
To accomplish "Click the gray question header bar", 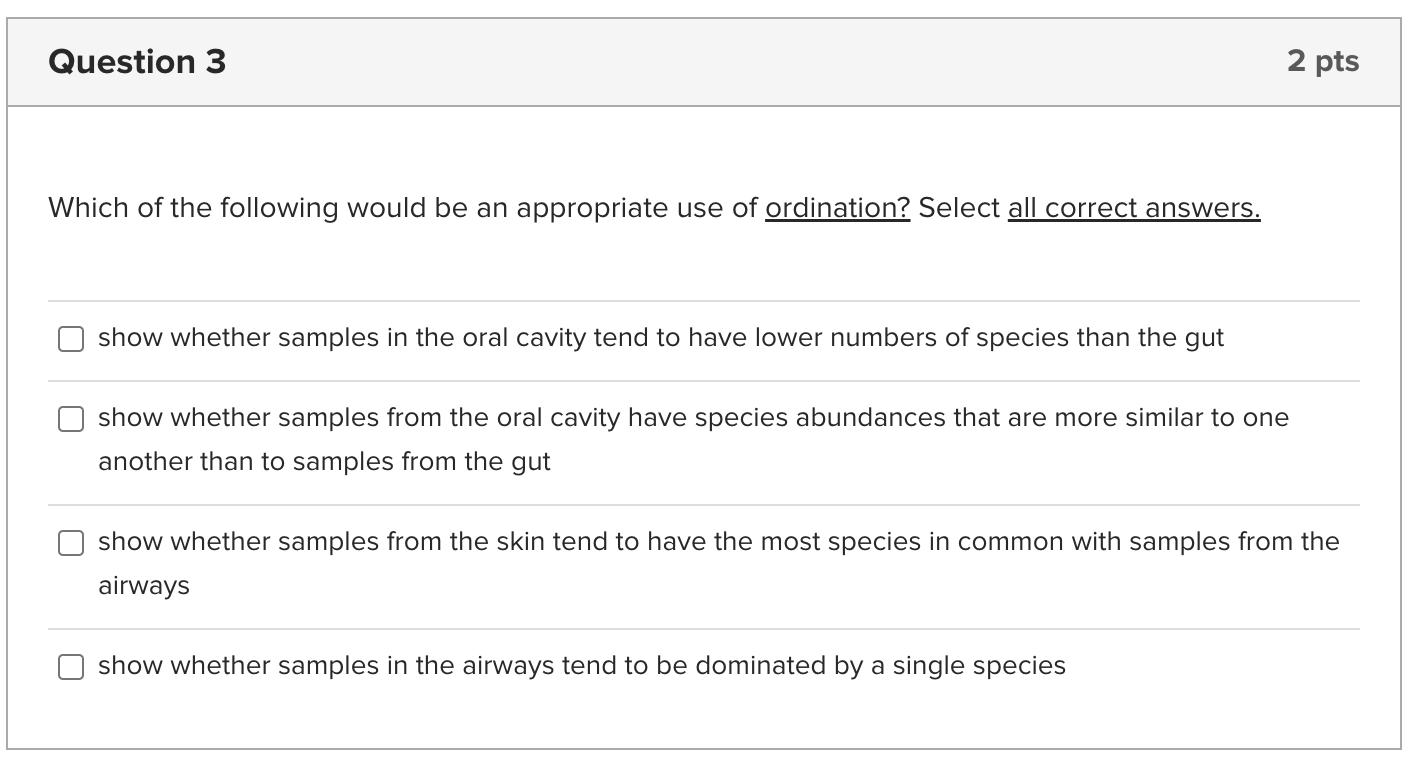I will tap(700, 61).
